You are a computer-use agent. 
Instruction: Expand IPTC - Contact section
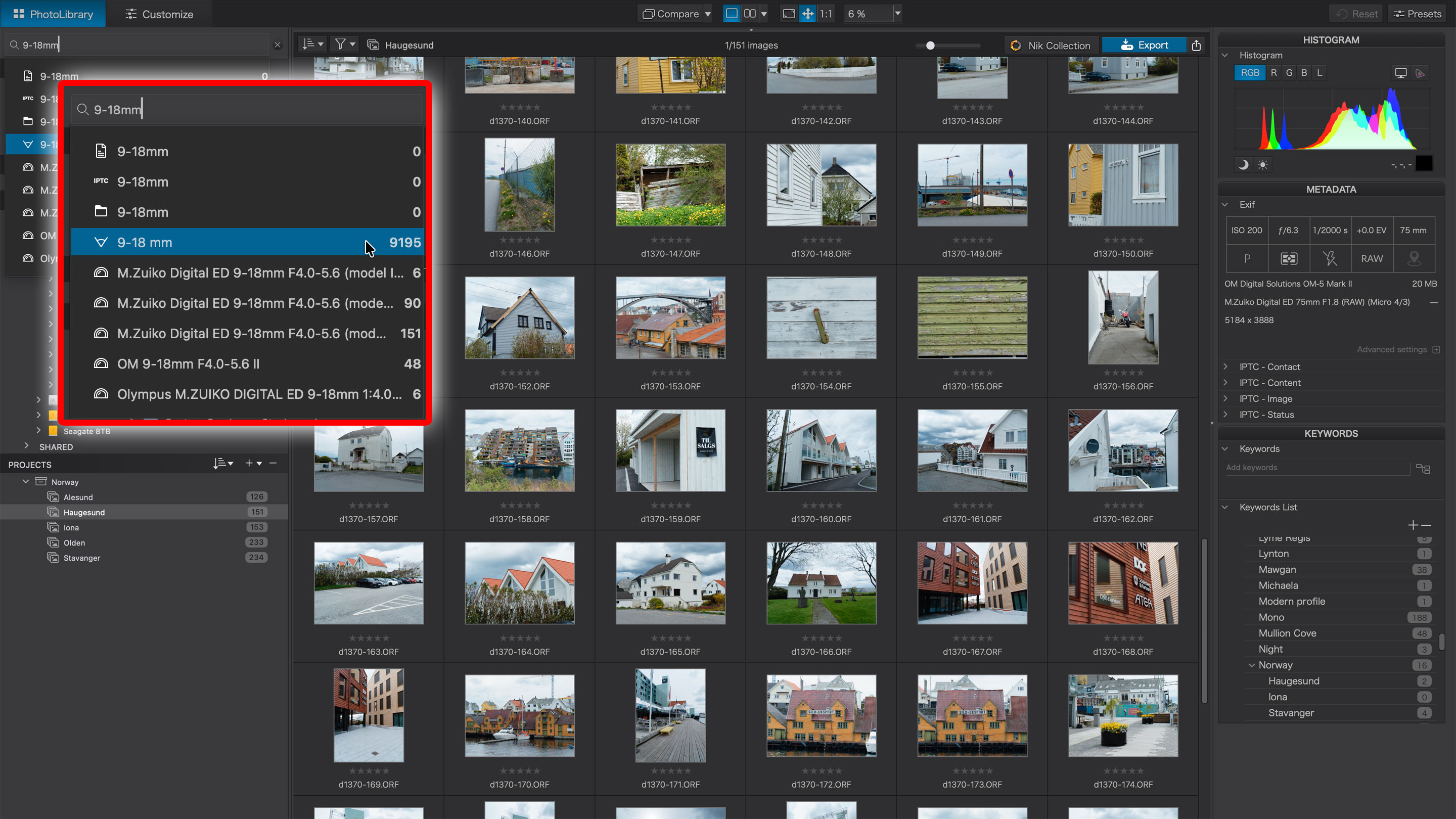click(1225, 367)
